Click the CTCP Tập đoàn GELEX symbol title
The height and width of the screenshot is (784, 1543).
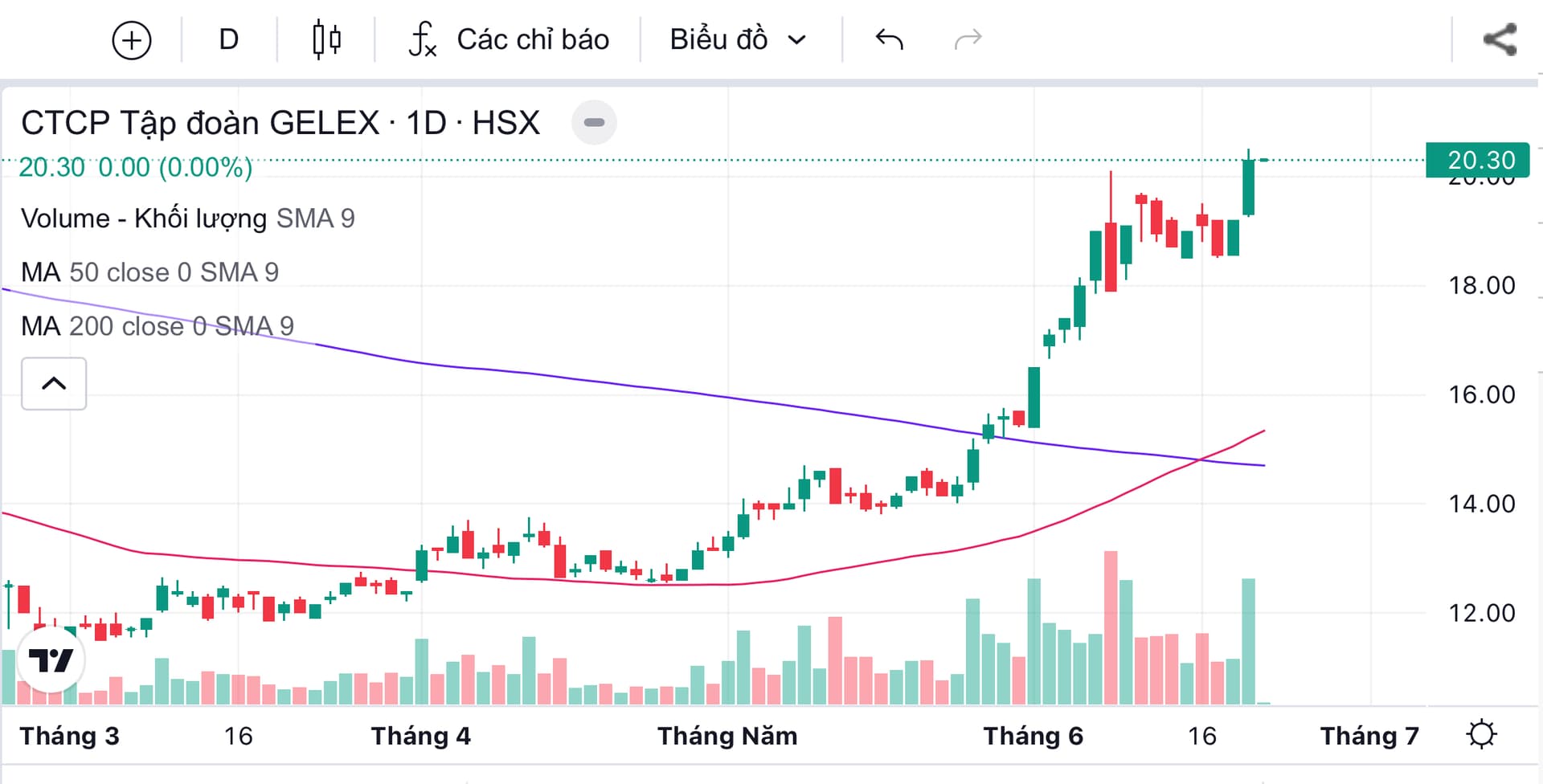pos(280,123)
